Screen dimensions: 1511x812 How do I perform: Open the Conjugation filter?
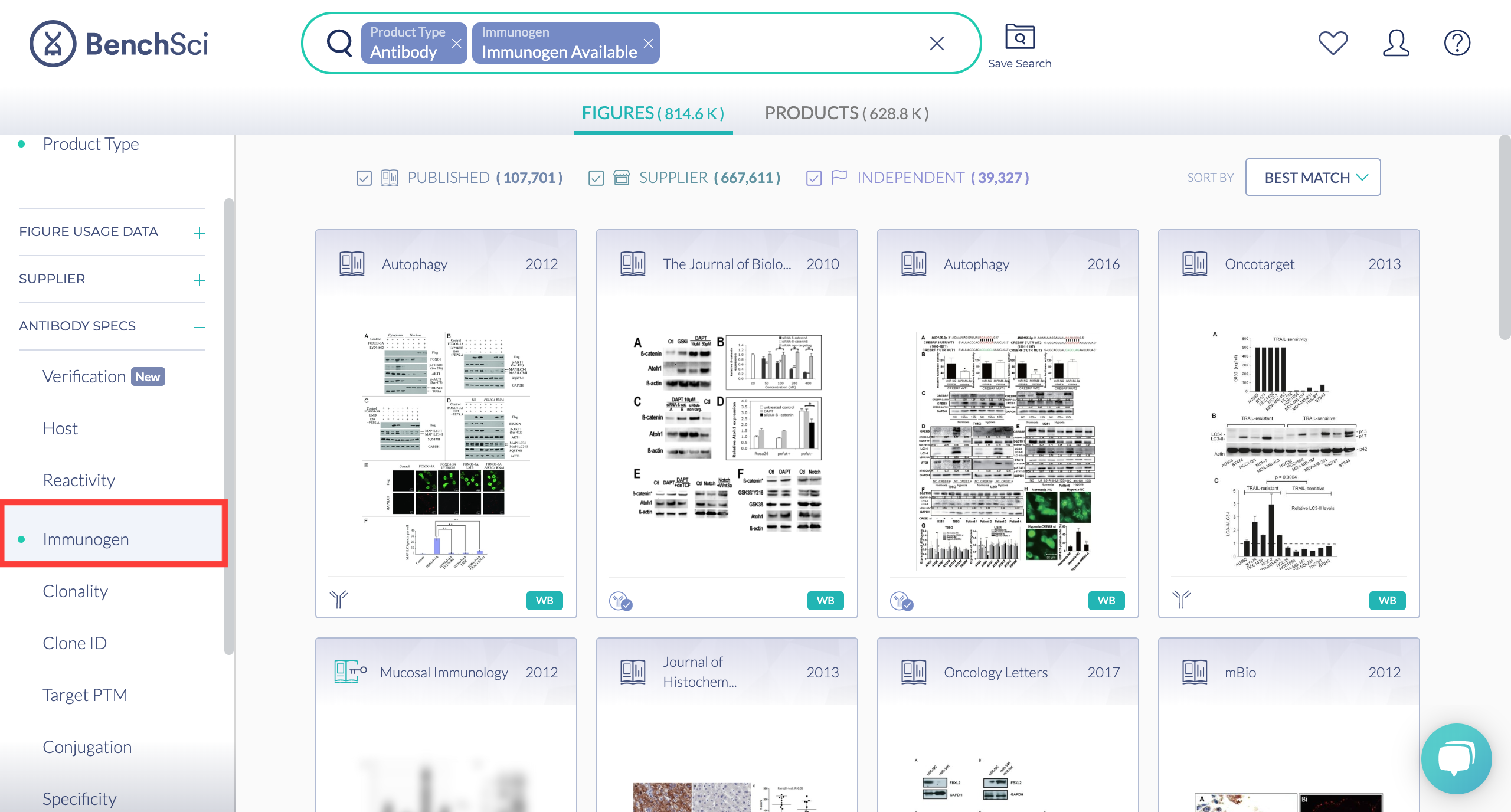coord(87,747)
